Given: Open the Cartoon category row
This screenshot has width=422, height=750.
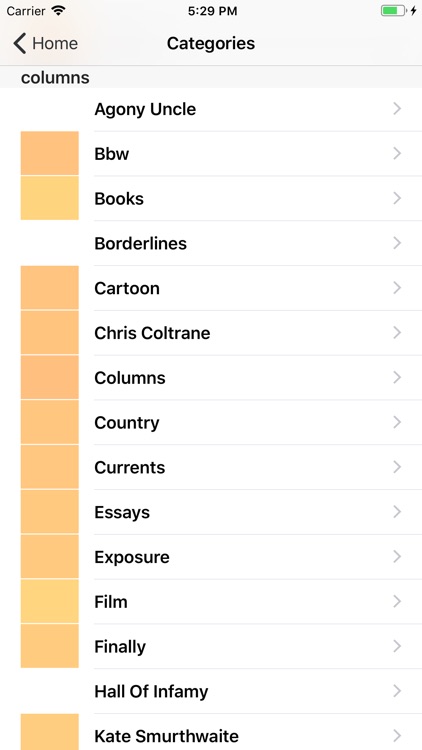Looking at the screenshot, I should click(x=211, y=288).
